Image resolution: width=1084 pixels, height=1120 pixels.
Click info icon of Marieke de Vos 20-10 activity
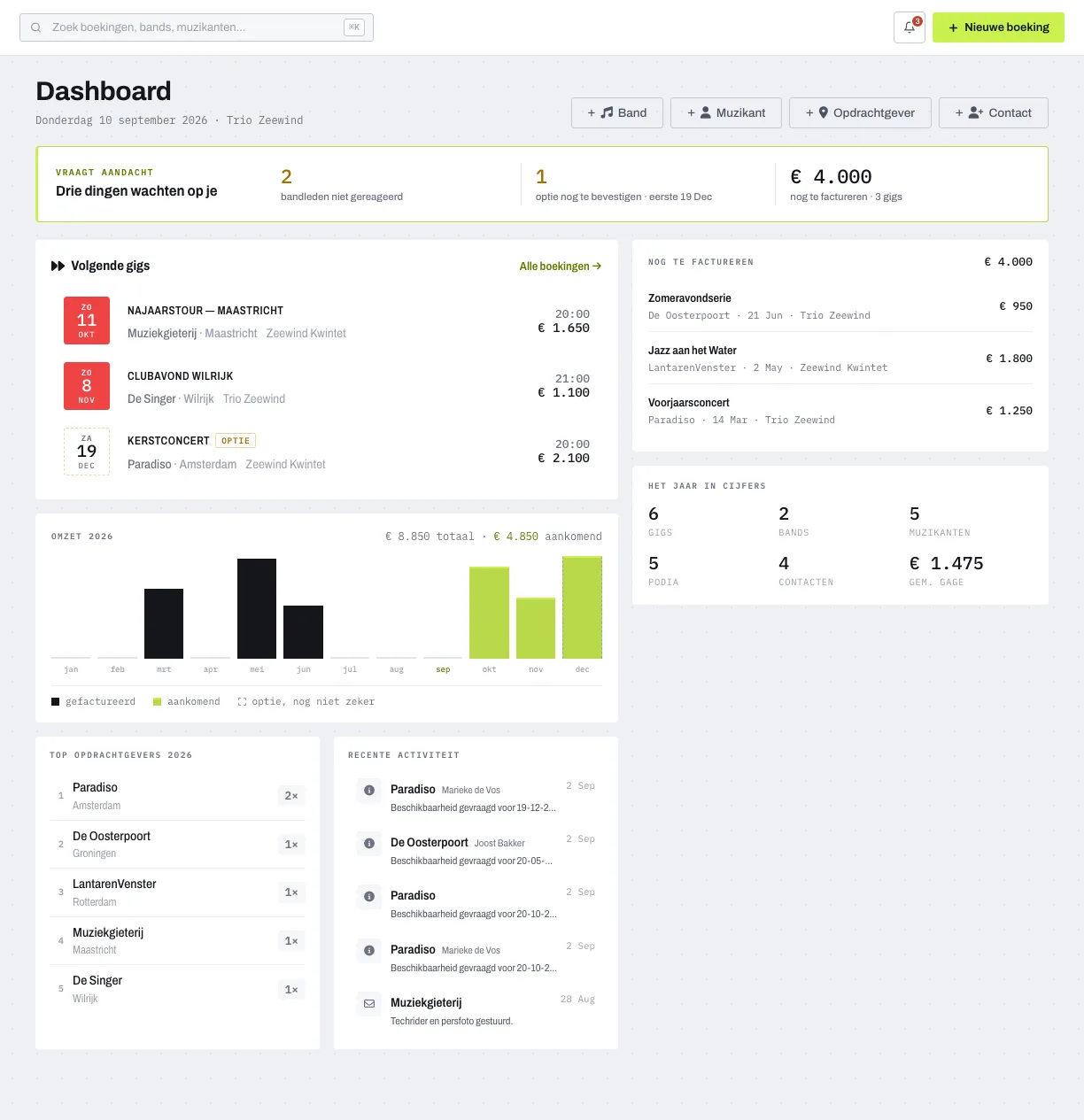pyautogui.click(x=369, y=950)
